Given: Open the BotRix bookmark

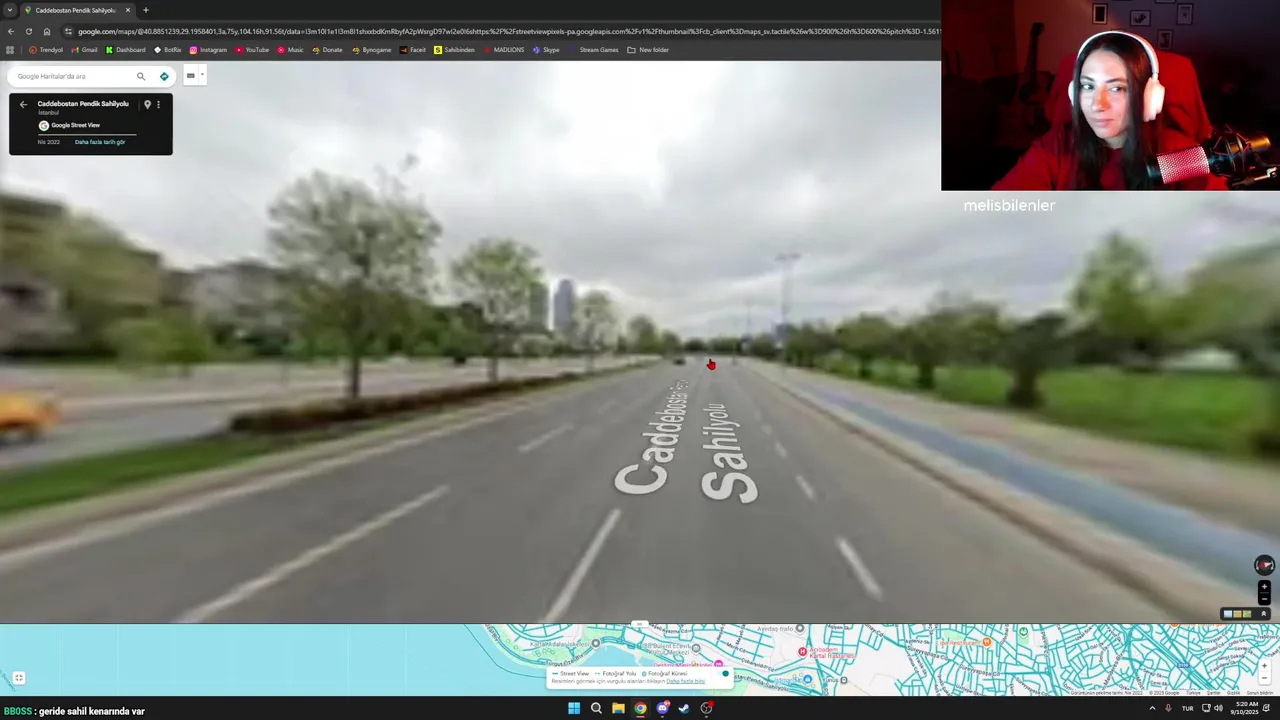Looking at the screenshot, I should (x=168, y=50).
